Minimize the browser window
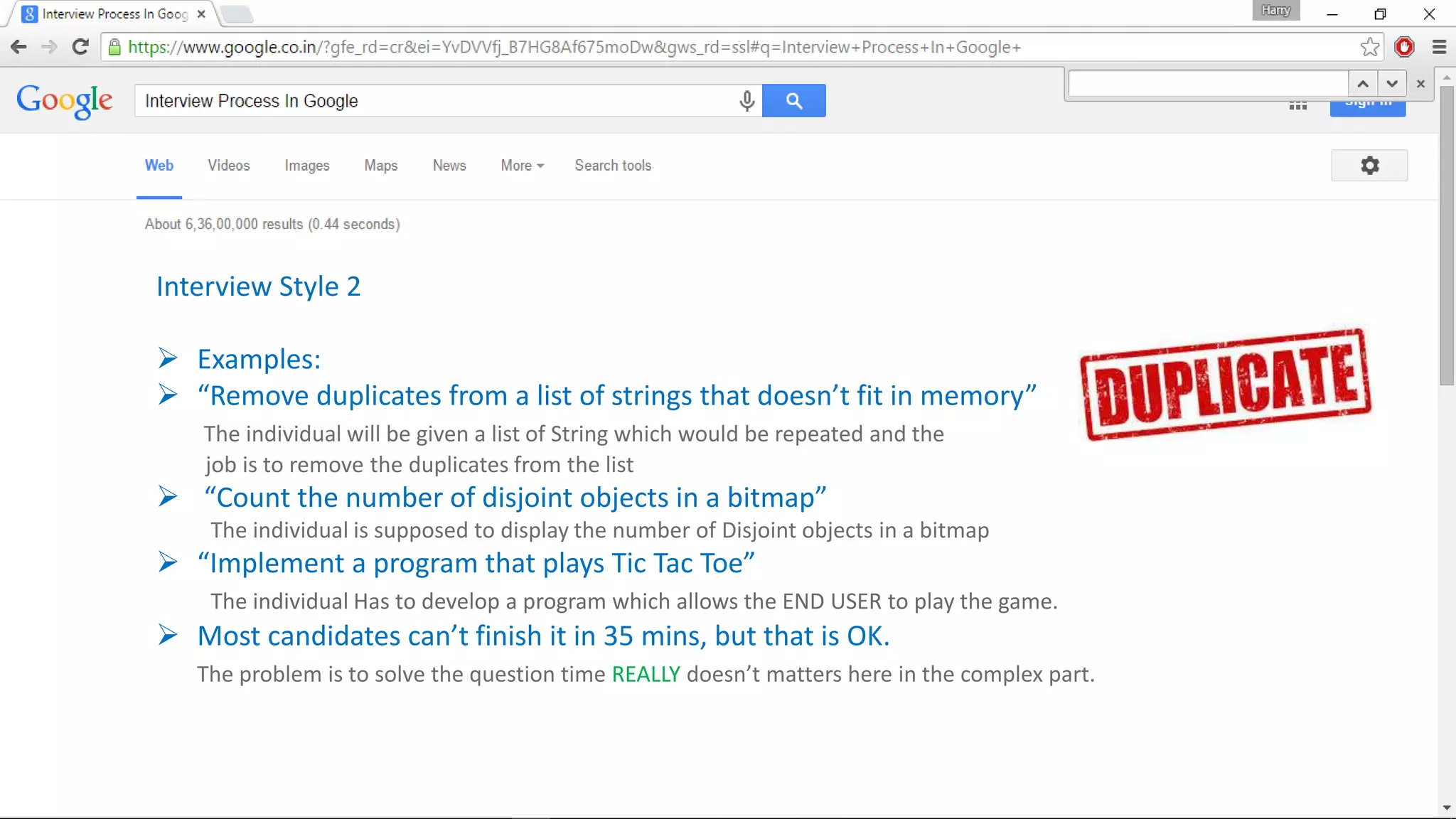Viewport: 1456px width, 819px height. click(x=1332, y=14)
